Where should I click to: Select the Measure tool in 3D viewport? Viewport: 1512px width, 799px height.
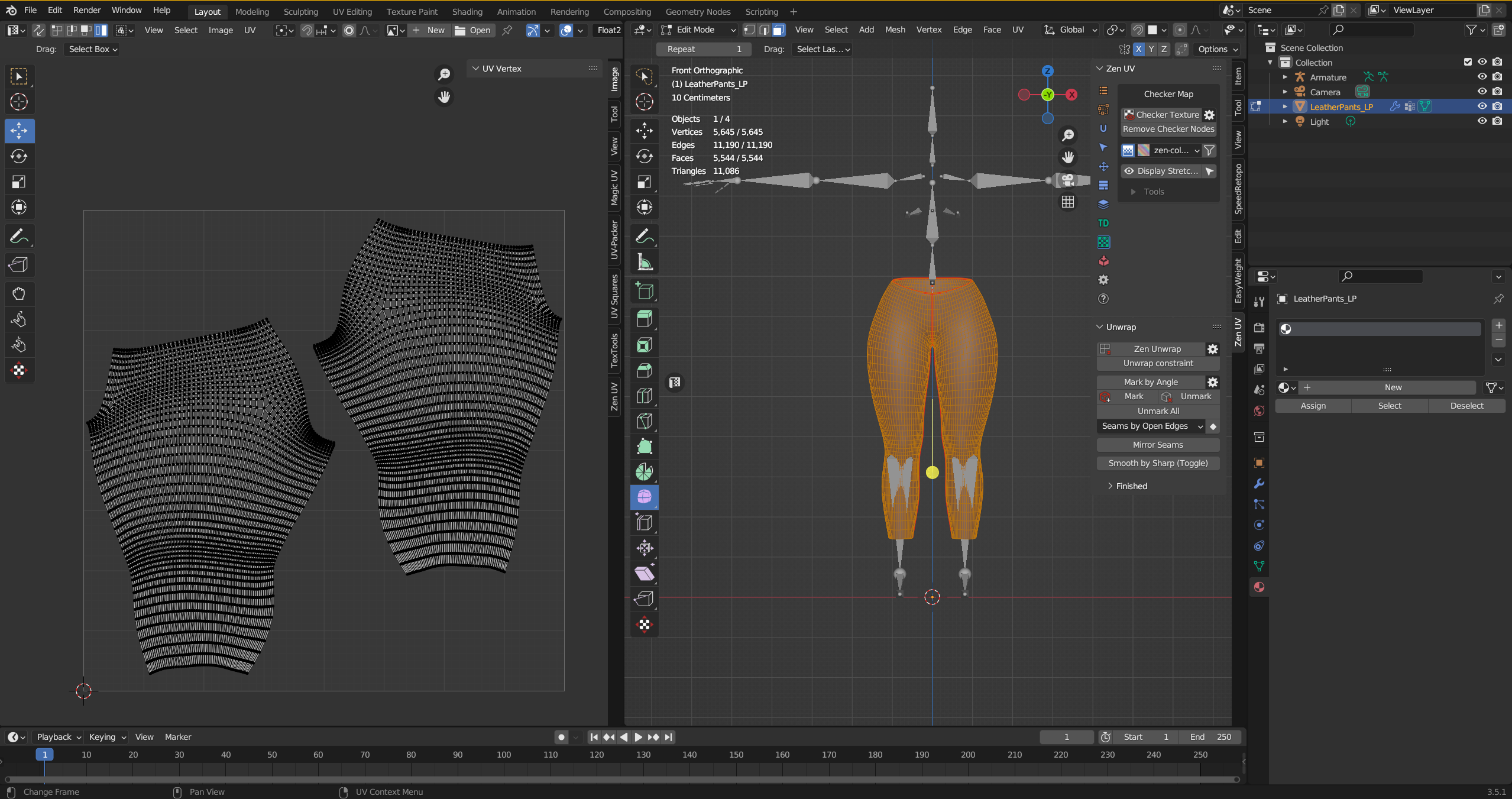pos(645,262)
